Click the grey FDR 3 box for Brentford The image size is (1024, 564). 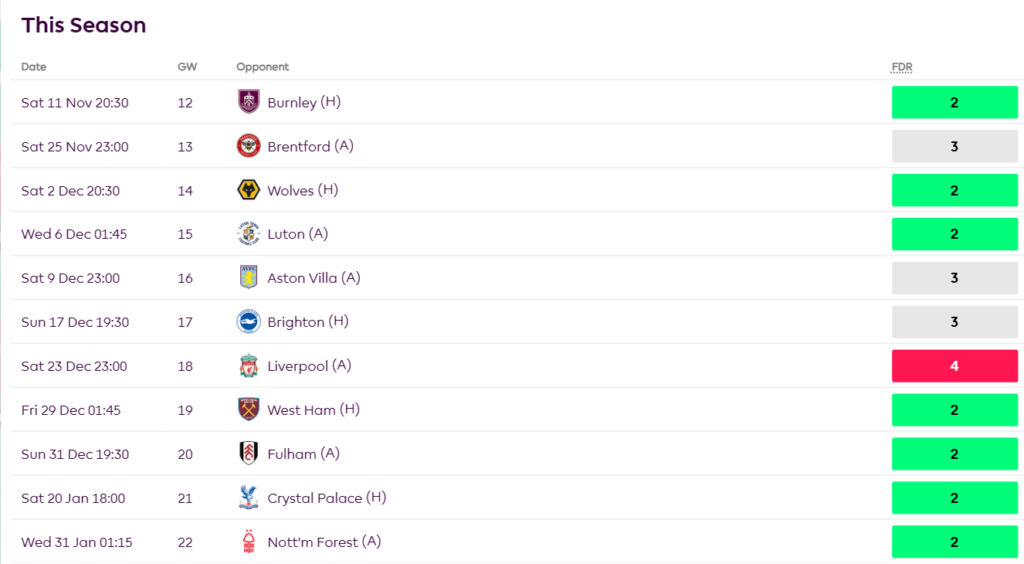pos(955,146)
